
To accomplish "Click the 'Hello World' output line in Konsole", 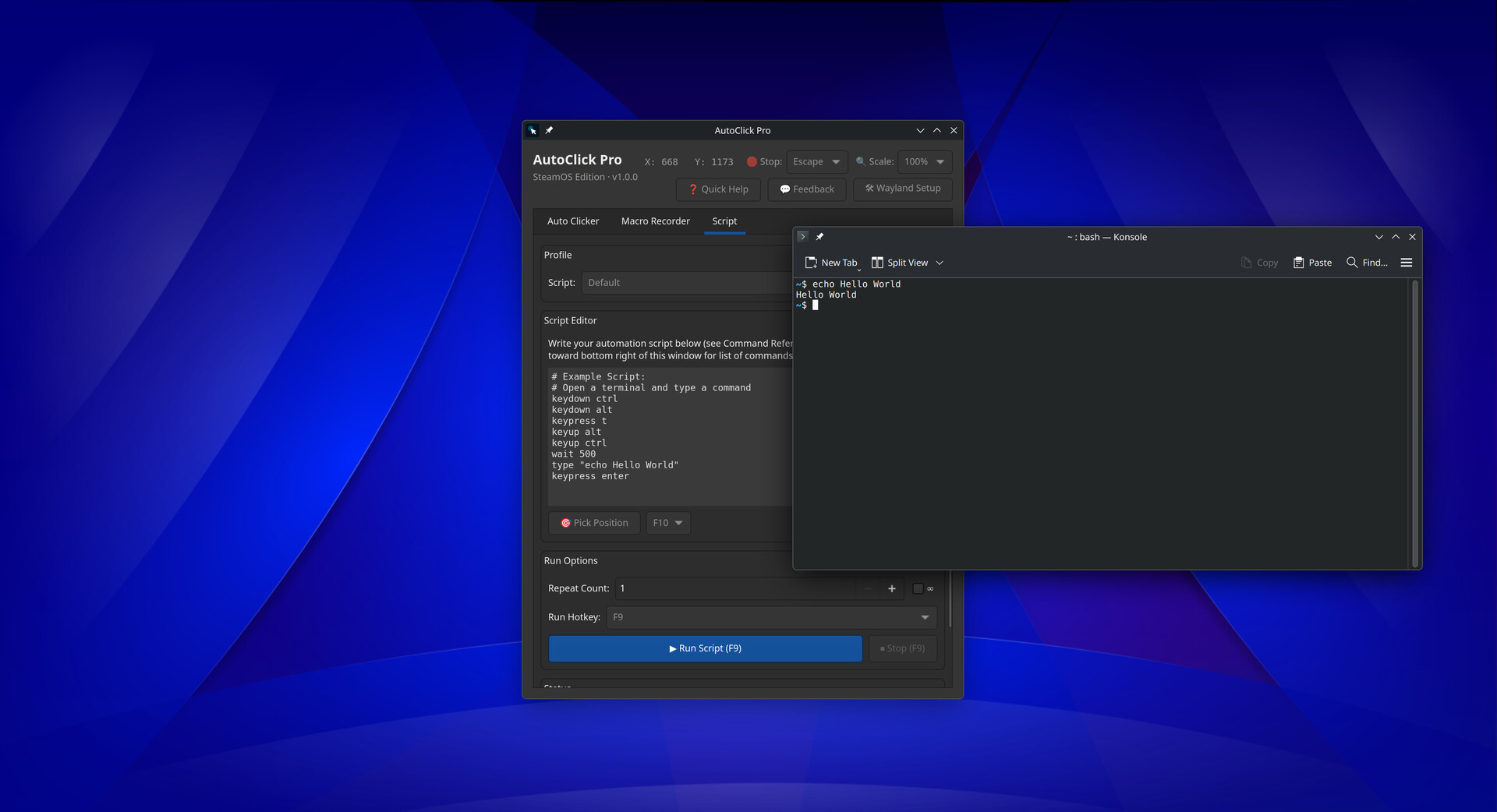I will [x=826, y=295].
